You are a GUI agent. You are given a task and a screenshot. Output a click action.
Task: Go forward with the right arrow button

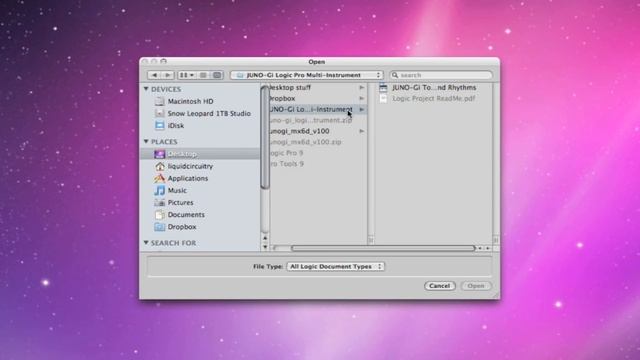point(167,75)
